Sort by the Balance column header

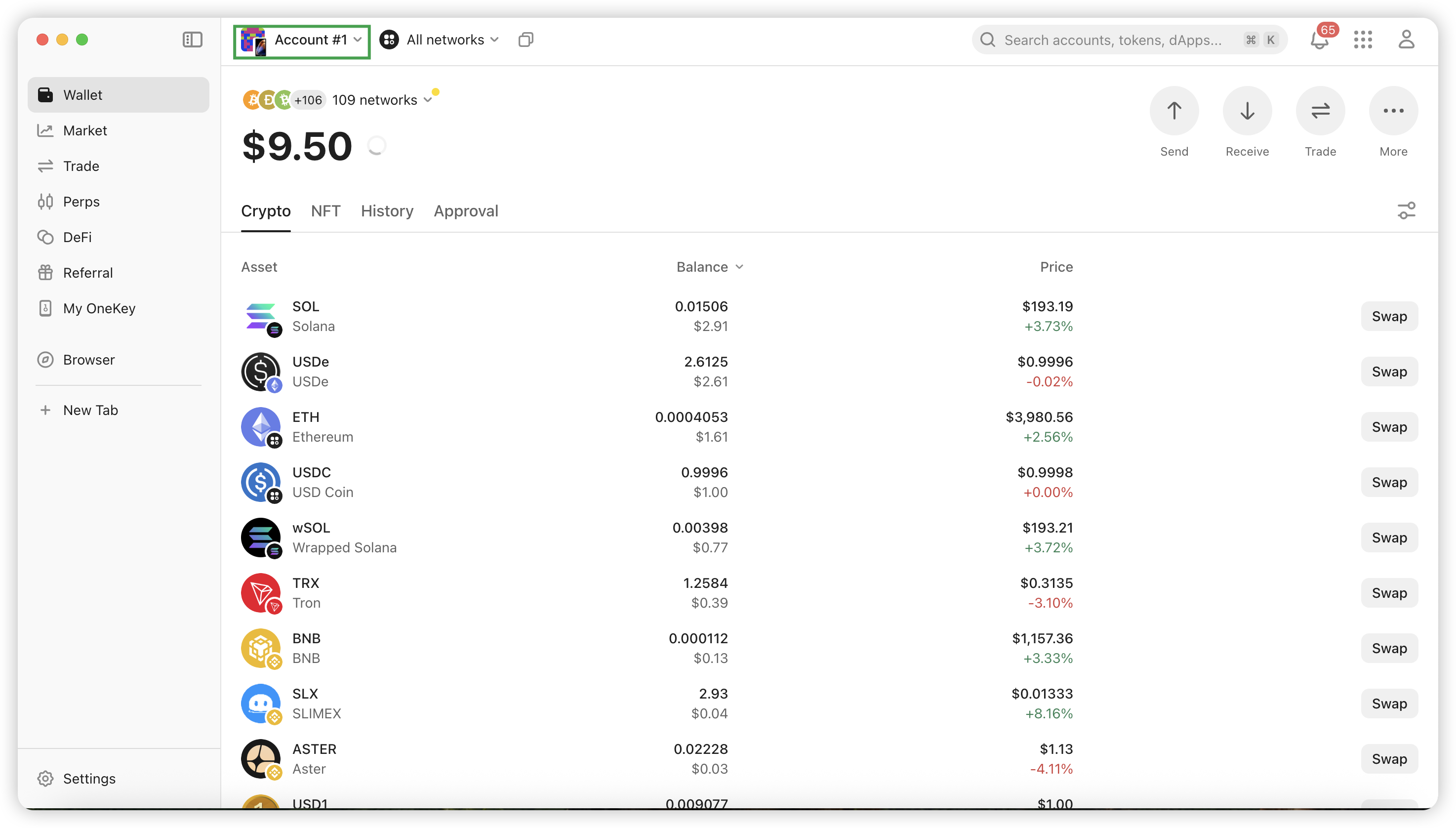(710, 267)
